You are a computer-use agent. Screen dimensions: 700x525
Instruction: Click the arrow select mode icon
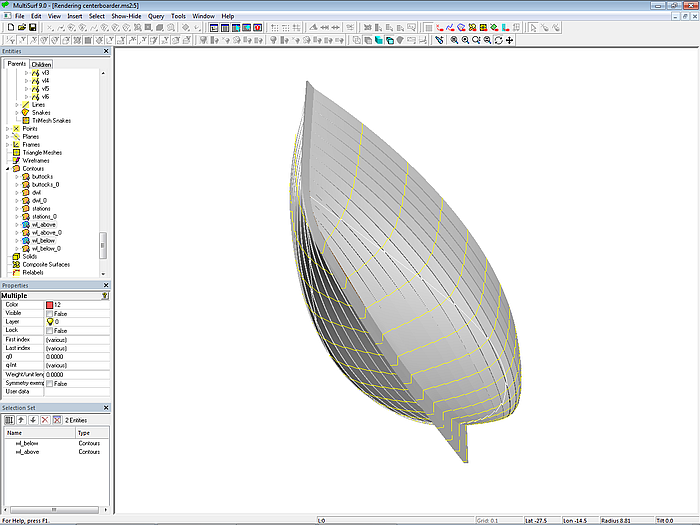tap(532, 27)
